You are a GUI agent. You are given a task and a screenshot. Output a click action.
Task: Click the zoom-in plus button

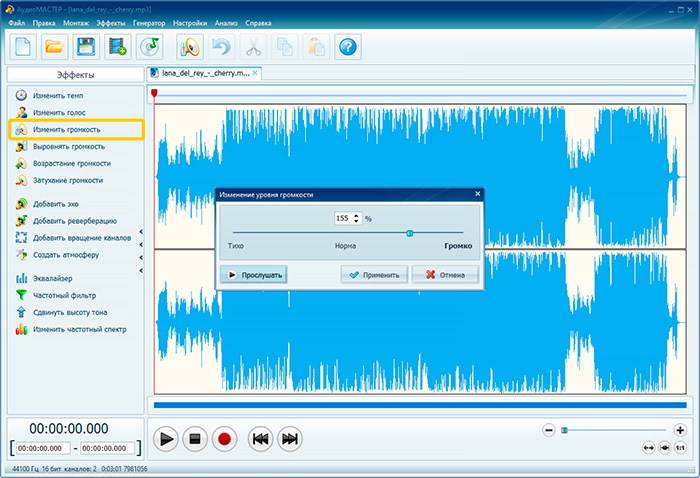pos(680,430)
